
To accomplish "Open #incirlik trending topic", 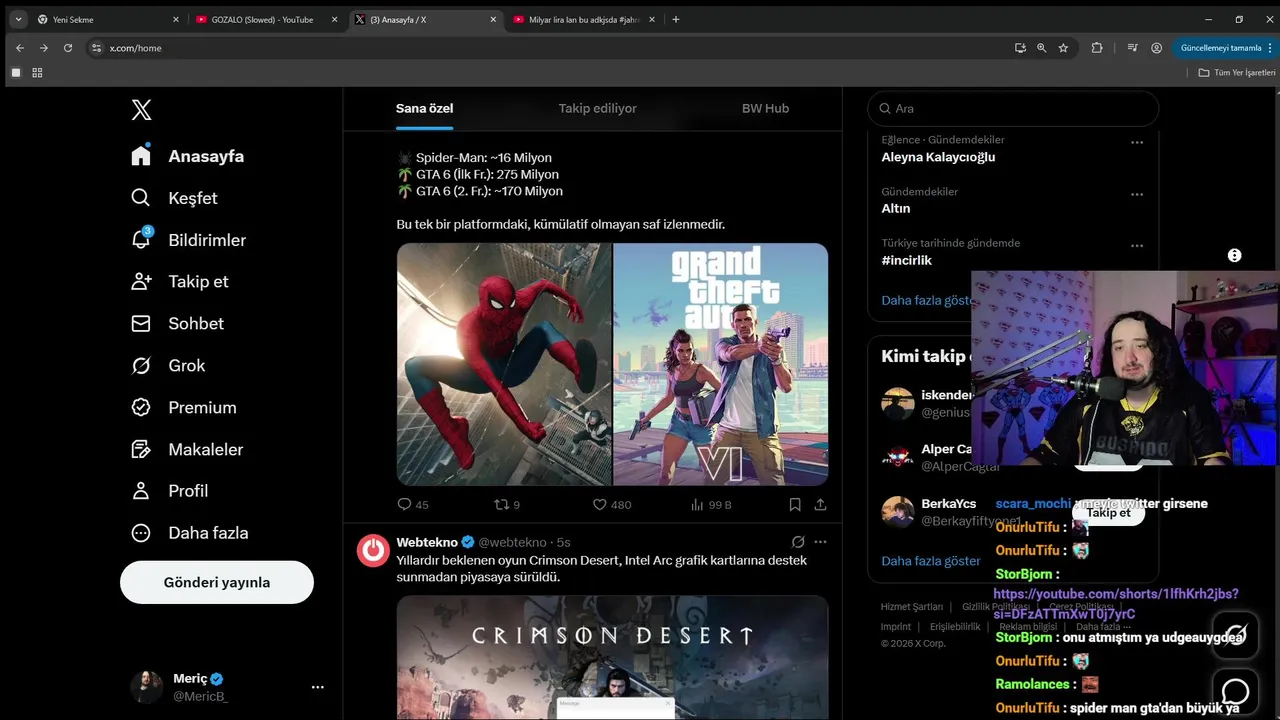I will coord(906,260).
